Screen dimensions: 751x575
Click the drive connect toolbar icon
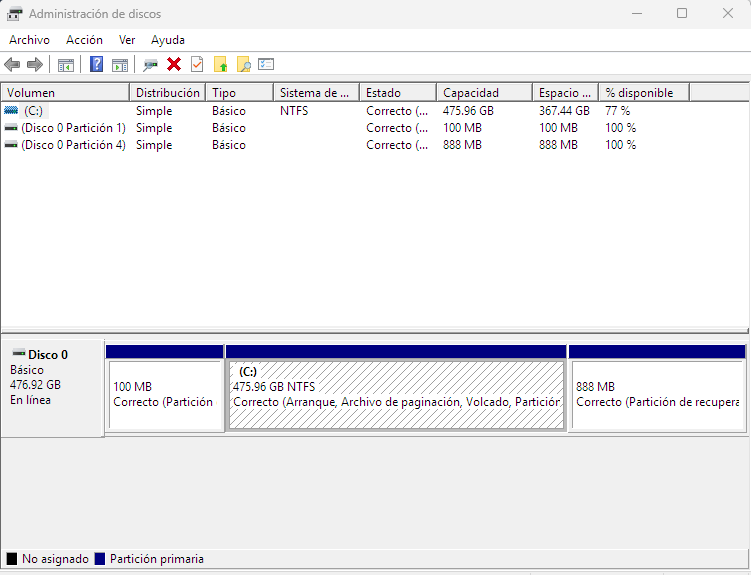(x=150, y=65)
